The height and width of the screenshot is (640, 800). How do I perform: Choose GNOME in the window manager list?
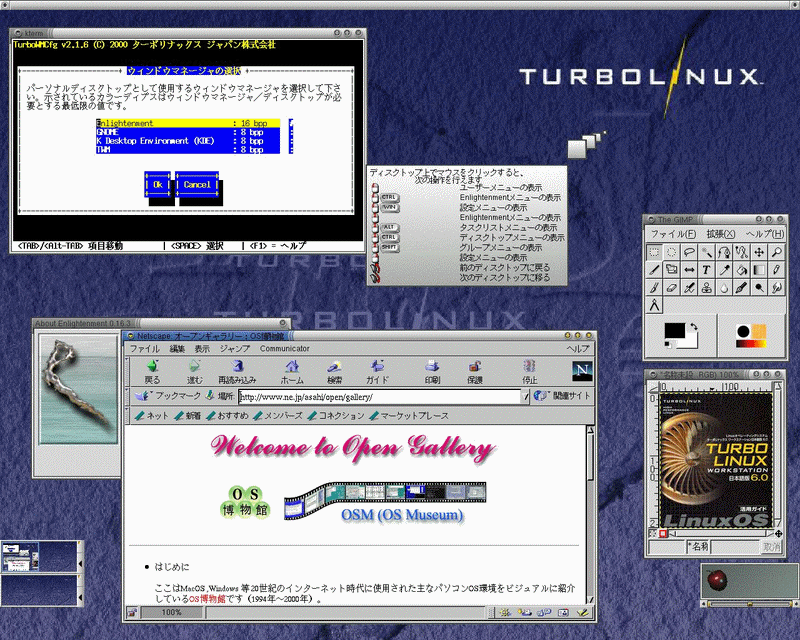point(188,132)
